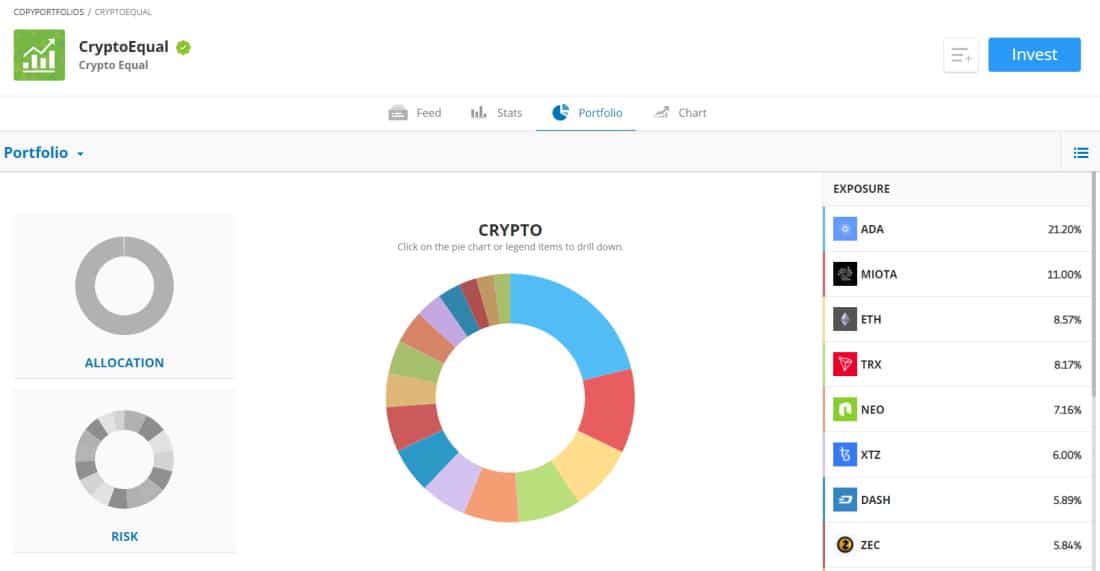
Task: Select TRX text in exposure list
Action: (x=871, y=365)
